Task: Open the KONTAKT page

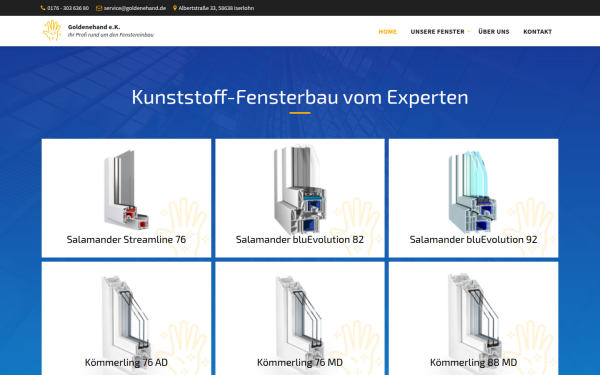Action: tap(538, 32)
